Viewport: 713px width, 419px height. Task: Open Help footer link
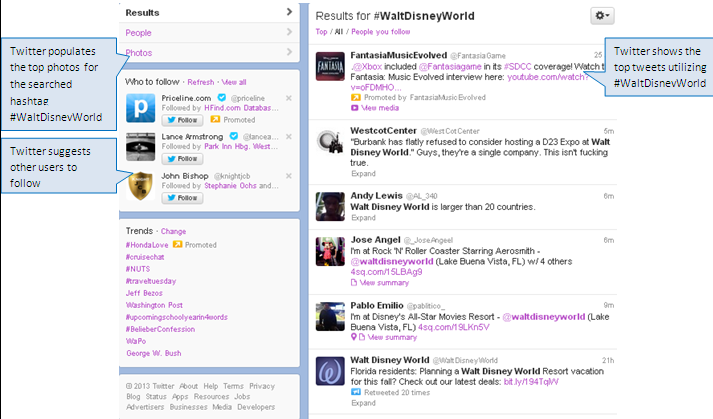tap(211, 386)
